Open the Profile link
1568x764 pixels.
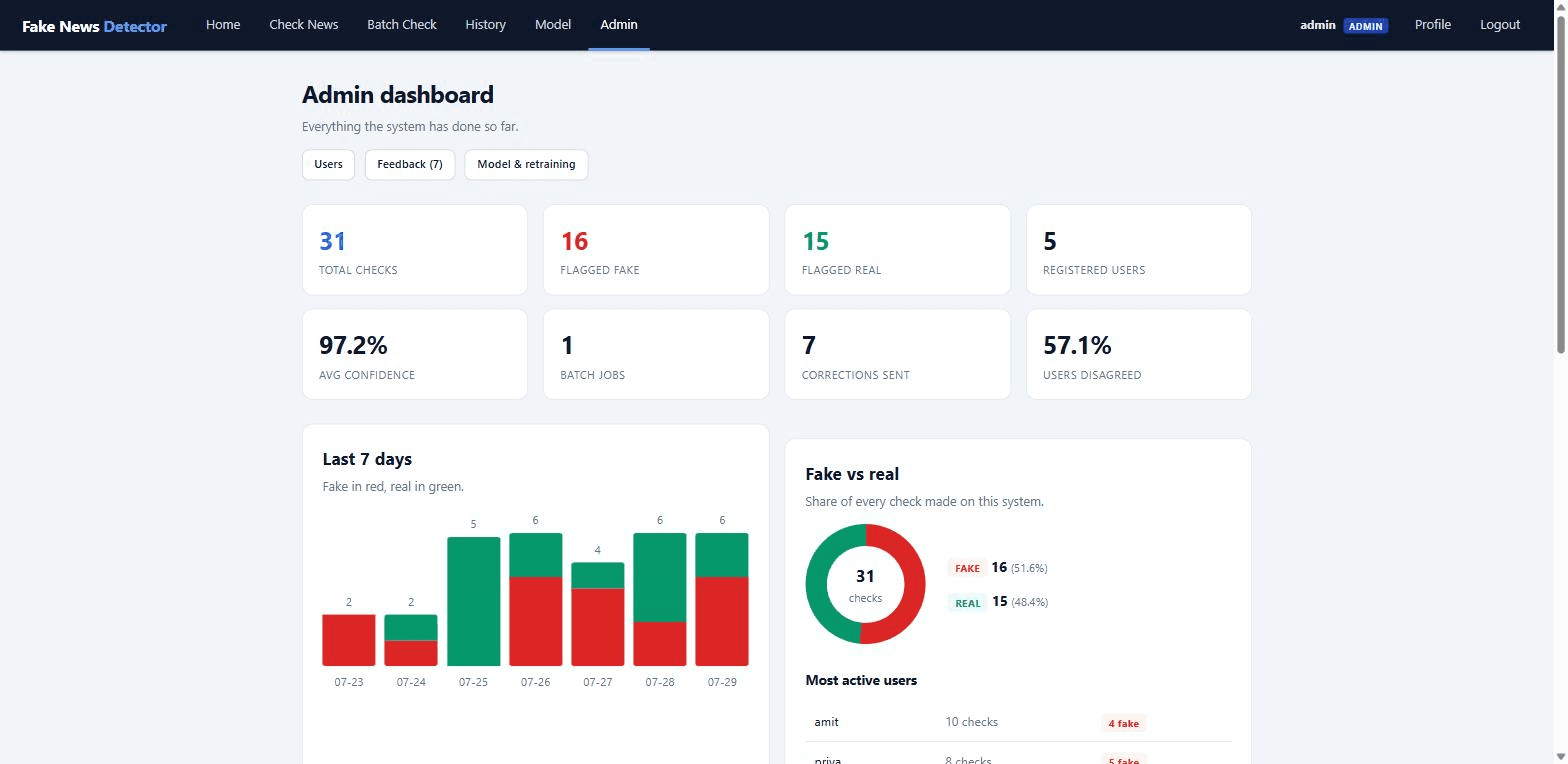point(1433,25)
